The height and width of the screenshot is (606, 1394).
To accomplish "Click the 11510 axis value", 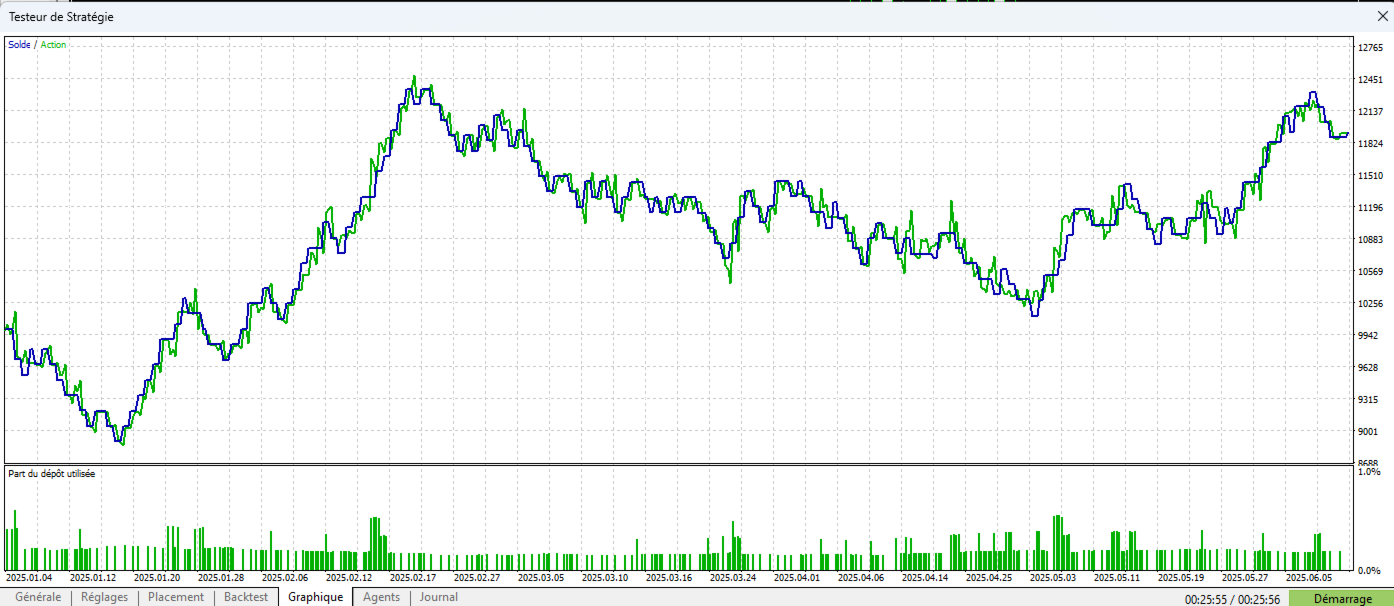I will (x=1370, y=175).
